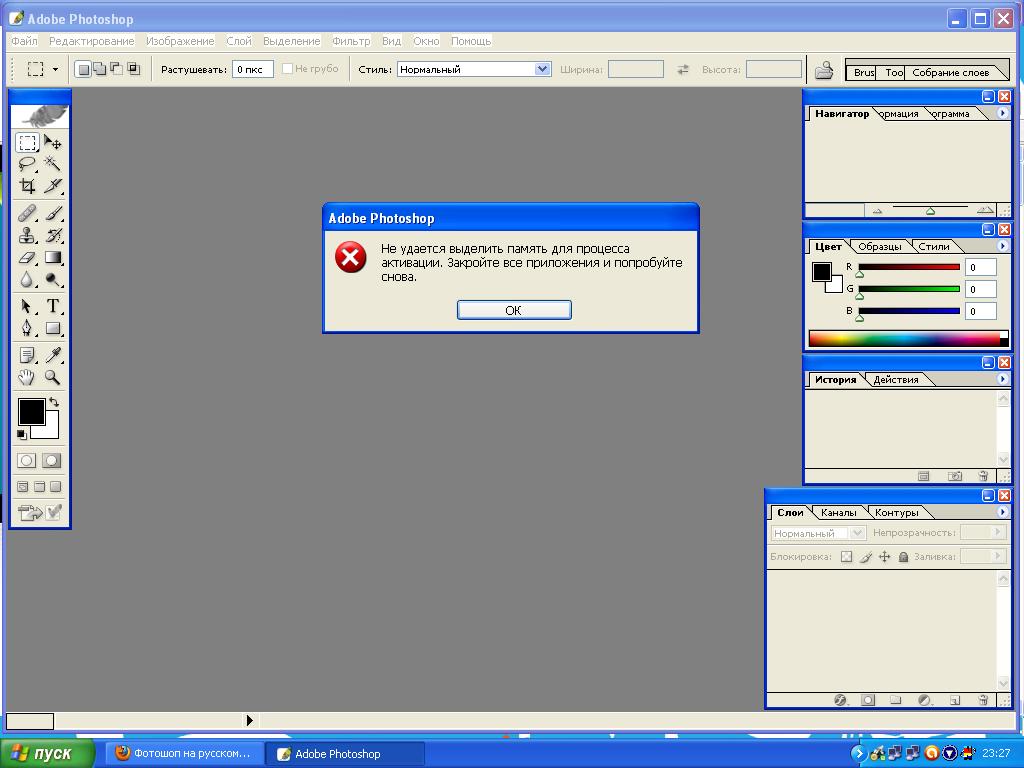Select the Blur tool
This screenshot has height=768, width=1024.
click(27, 280)
